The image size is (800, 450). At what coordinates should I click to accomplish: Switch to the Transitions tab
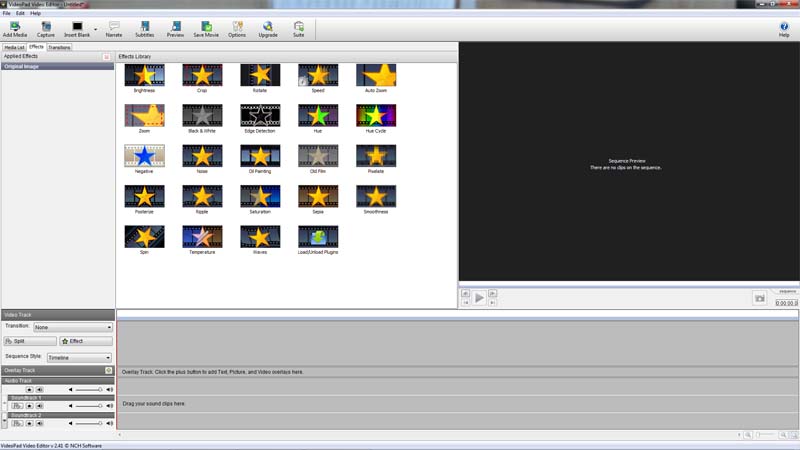(59, 47)
